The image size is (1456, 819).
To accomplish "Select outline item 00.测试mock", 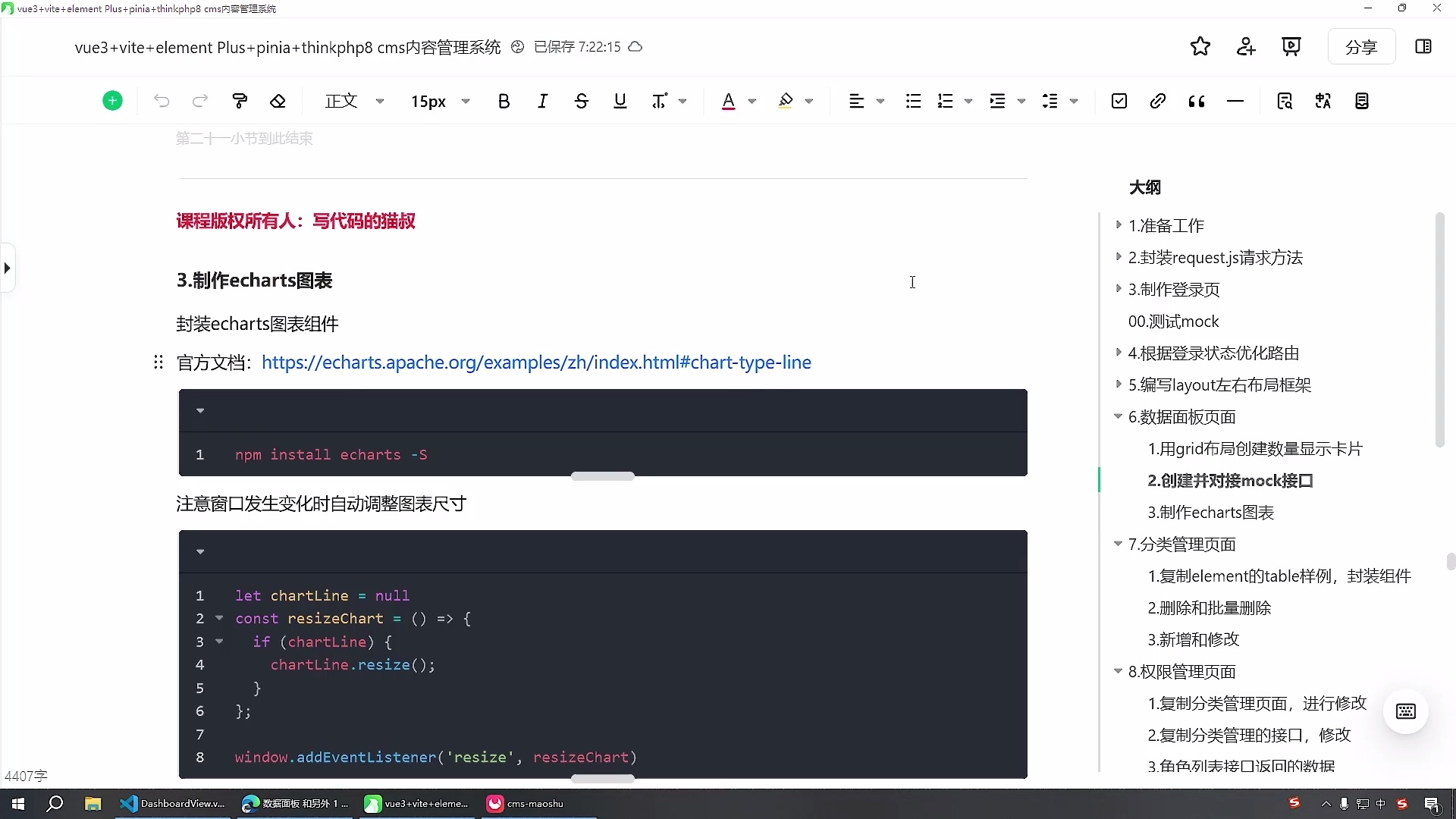I will [1173, 322].
